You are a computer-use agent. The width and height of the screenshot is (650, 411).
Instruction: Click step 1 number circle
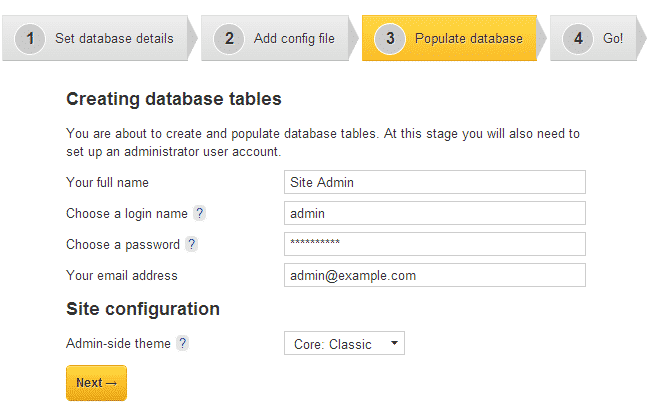tap(30, 39)
